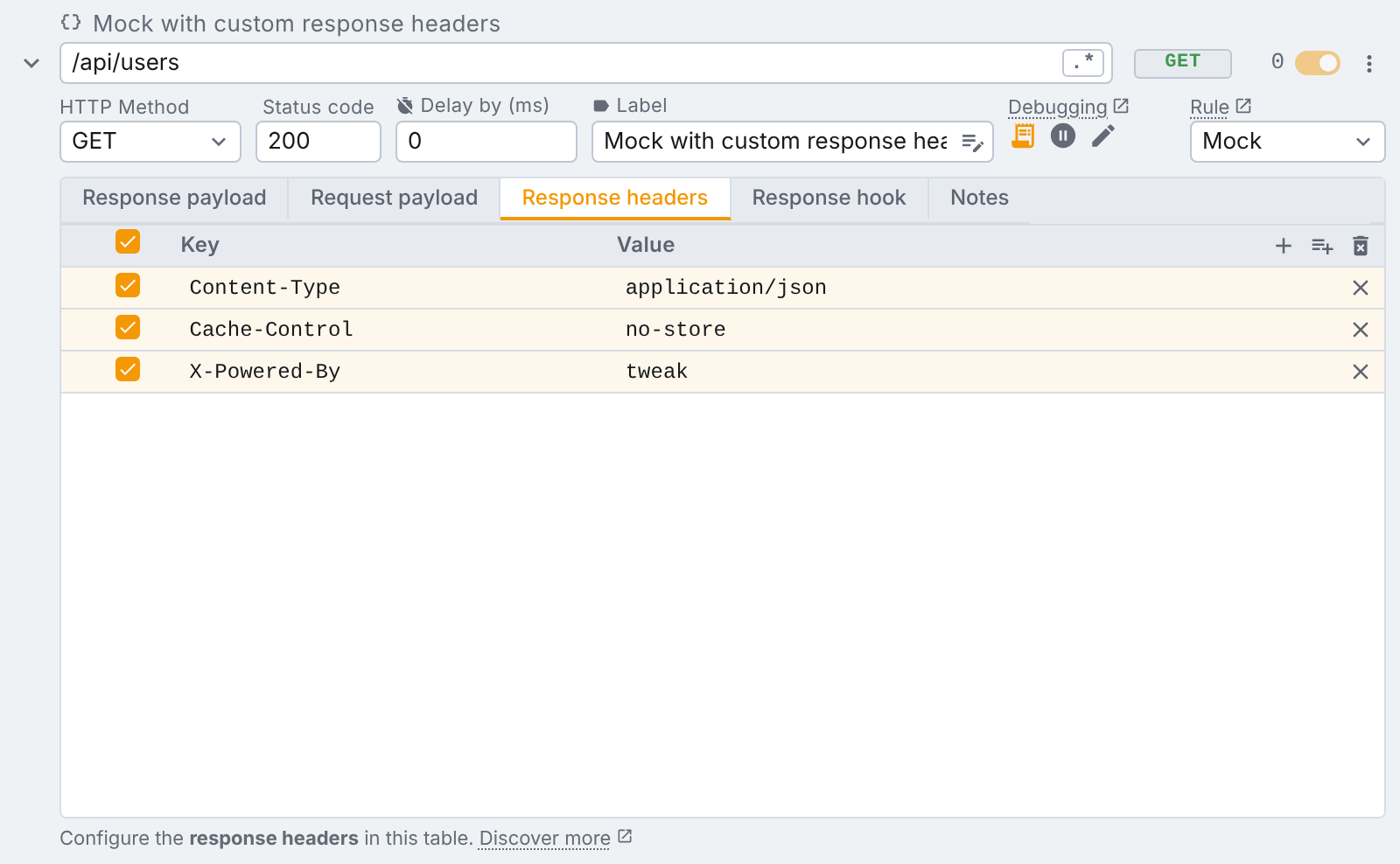Click the Status code 200 field
Viewport: 1400px width, 864px height.
click(x=318, y=142)
